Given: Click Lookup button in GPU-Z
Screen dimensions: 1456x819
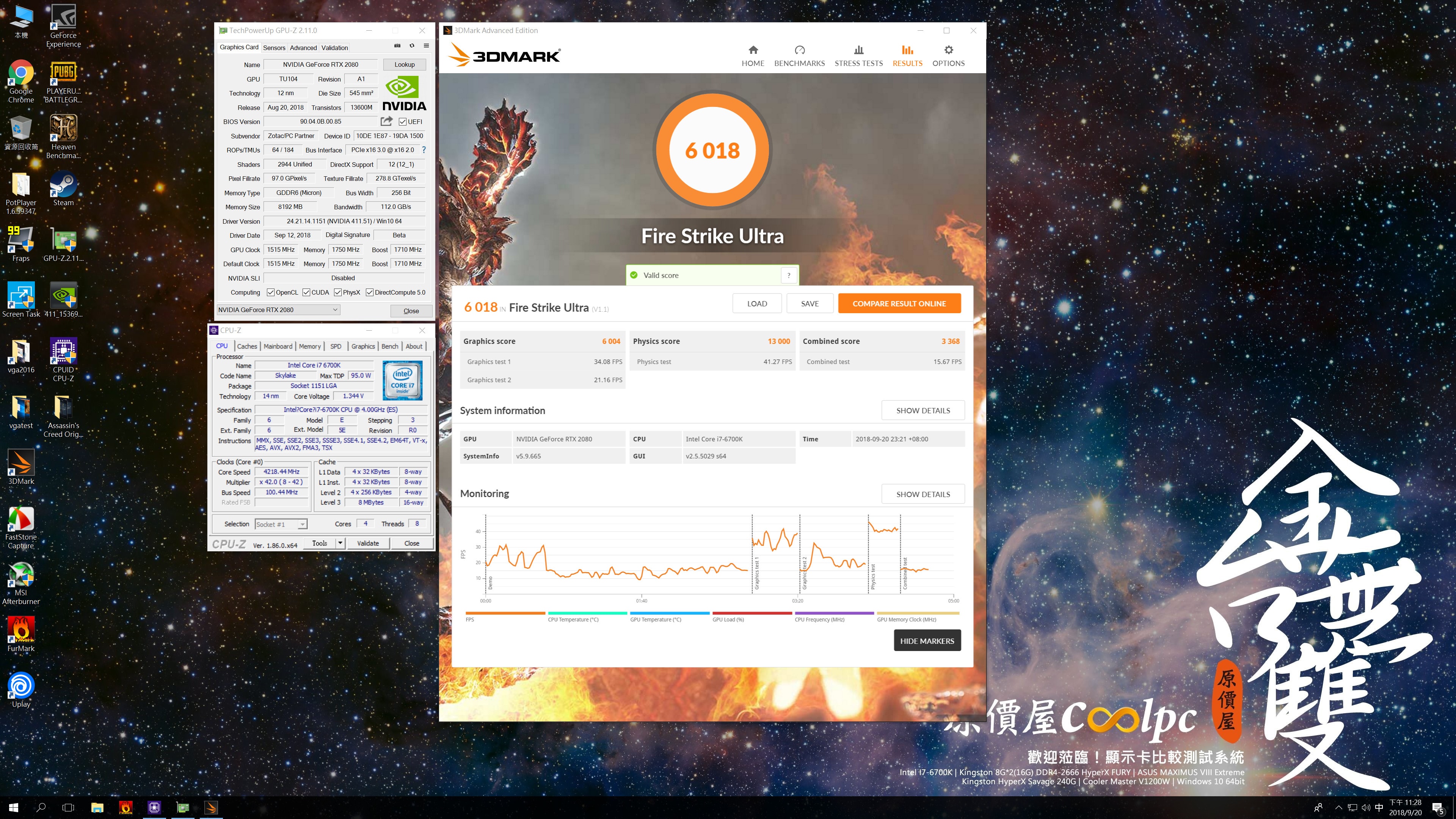Looking at the screenshot, I should tap(404, 64).
